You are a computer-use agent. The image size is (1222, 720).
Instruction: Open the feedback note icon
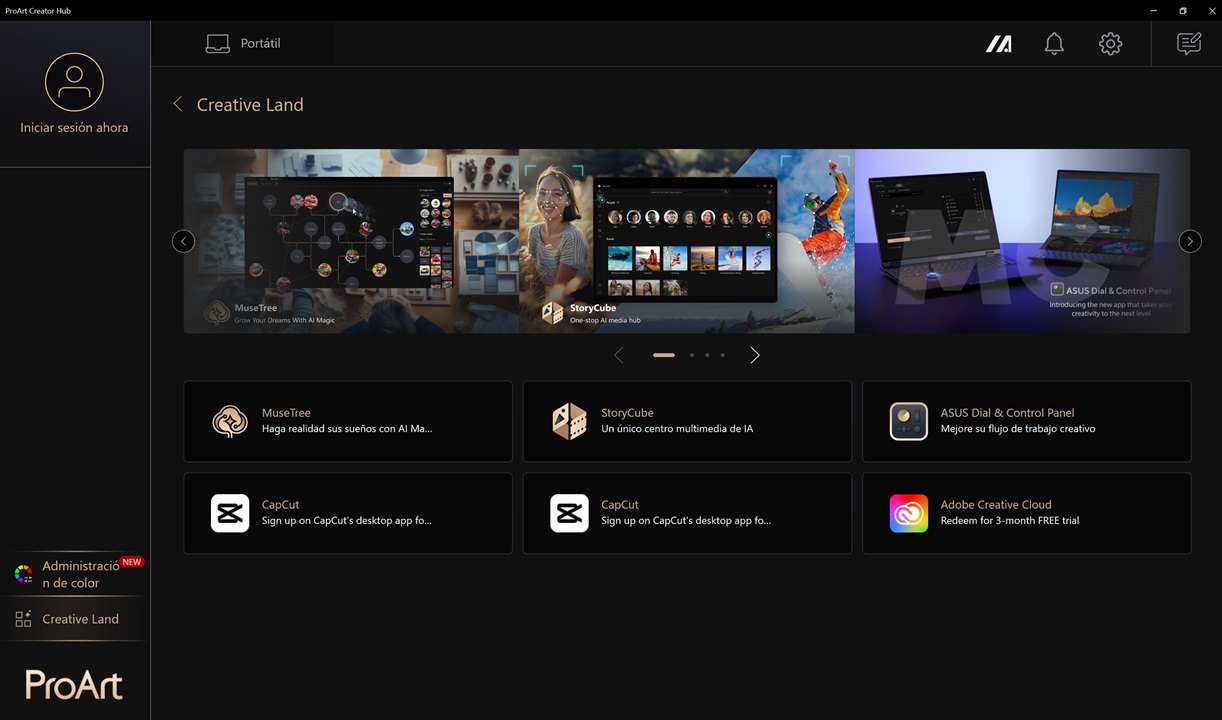click(x=1188, y=44)
